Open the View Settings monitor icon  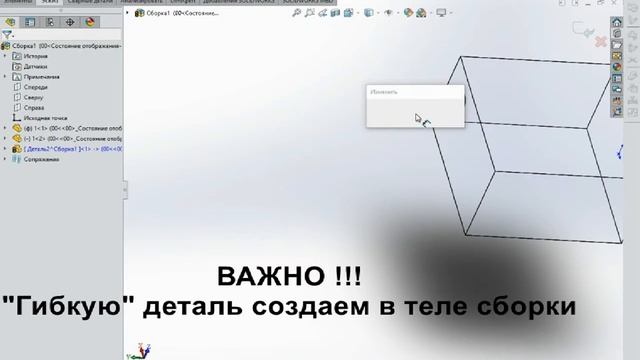[441, 13]
